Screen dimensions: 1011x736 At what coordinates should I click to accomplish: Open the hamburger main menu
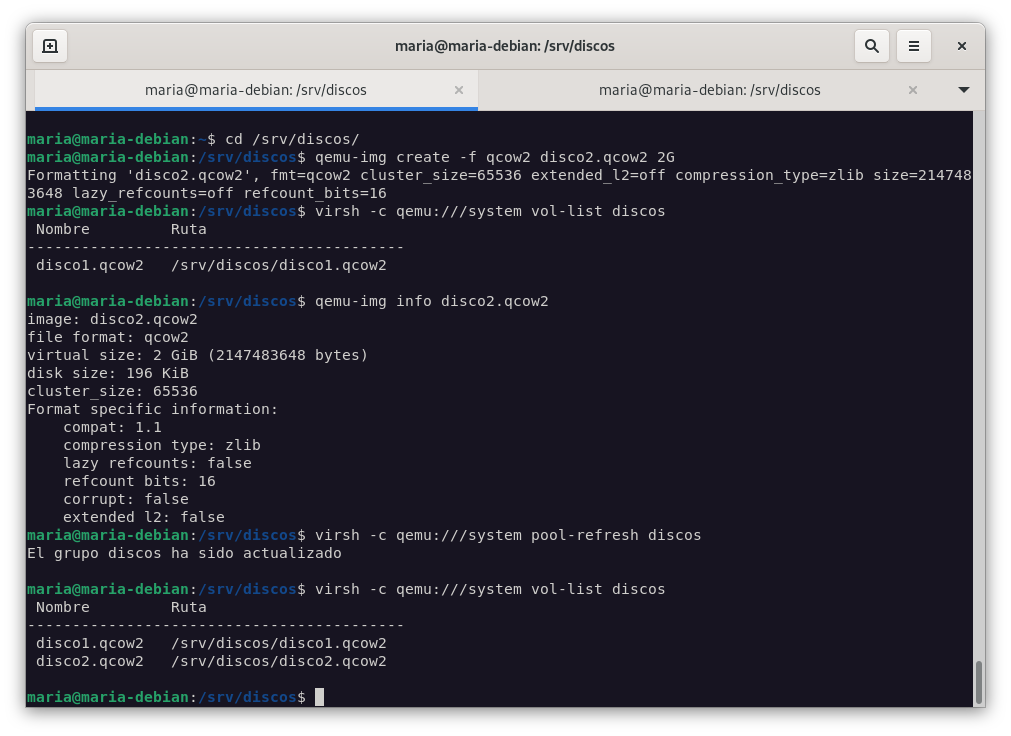click(913, 46)
